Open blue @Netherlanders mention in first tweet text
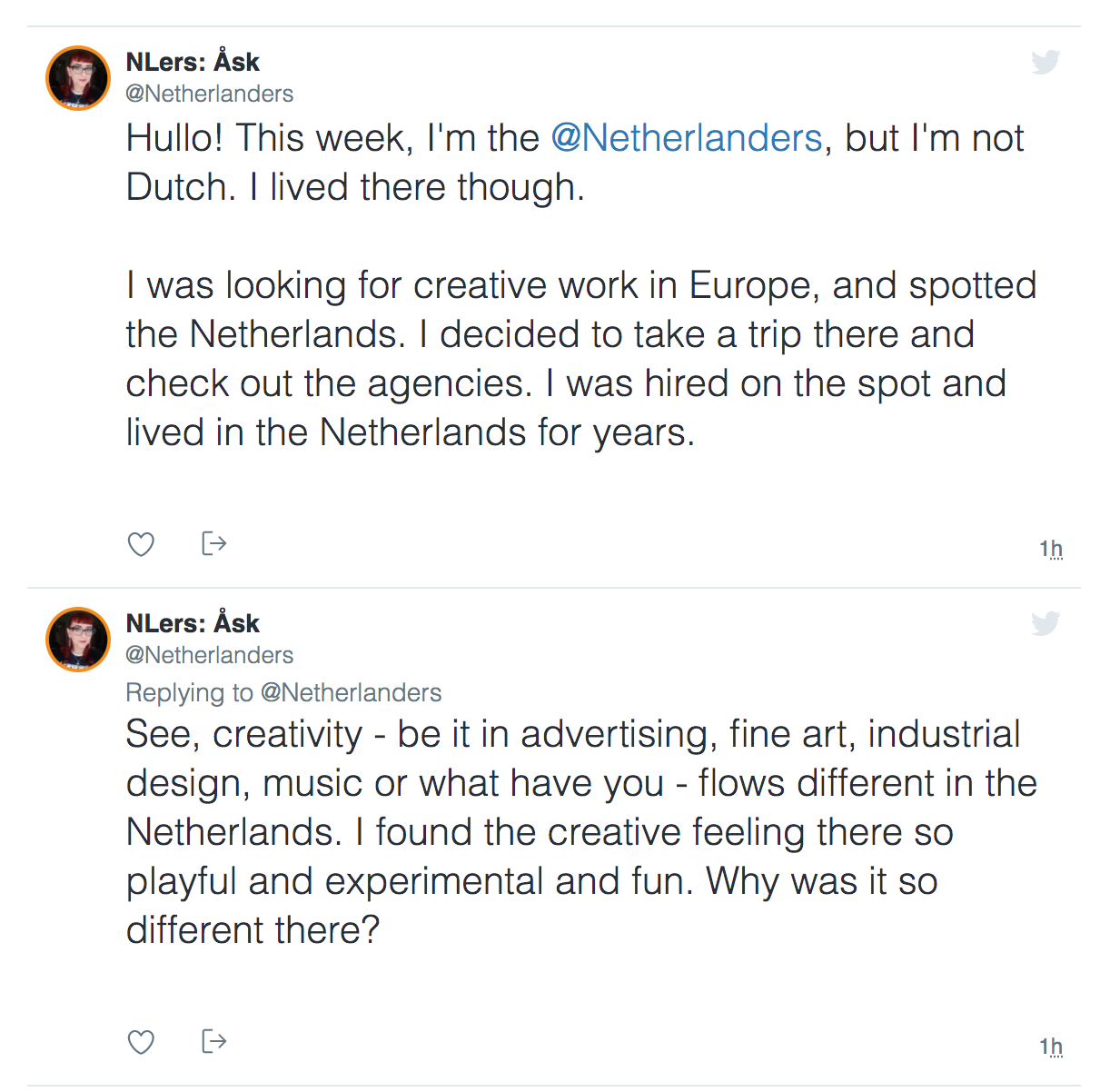The width and height of the screenshot is (1110, 1092). click(687, 138)
